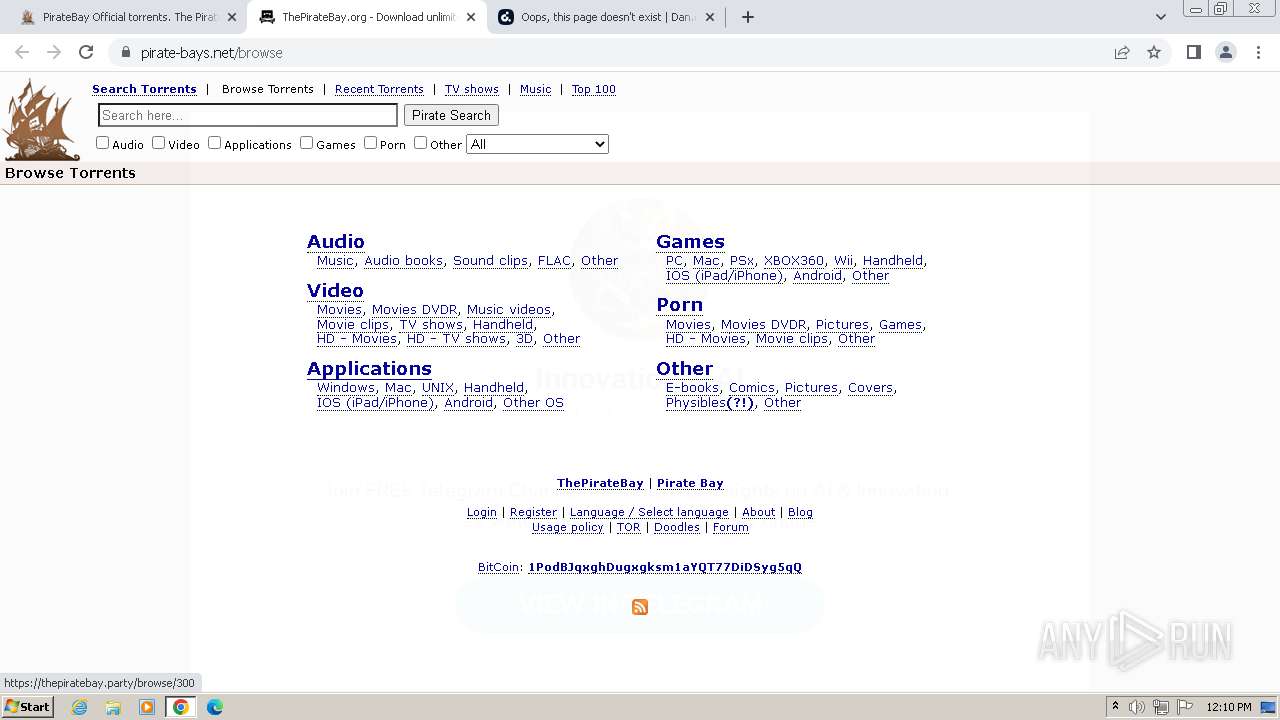
Task: Click the network tray icon
Action: [x=1161, y=707]
